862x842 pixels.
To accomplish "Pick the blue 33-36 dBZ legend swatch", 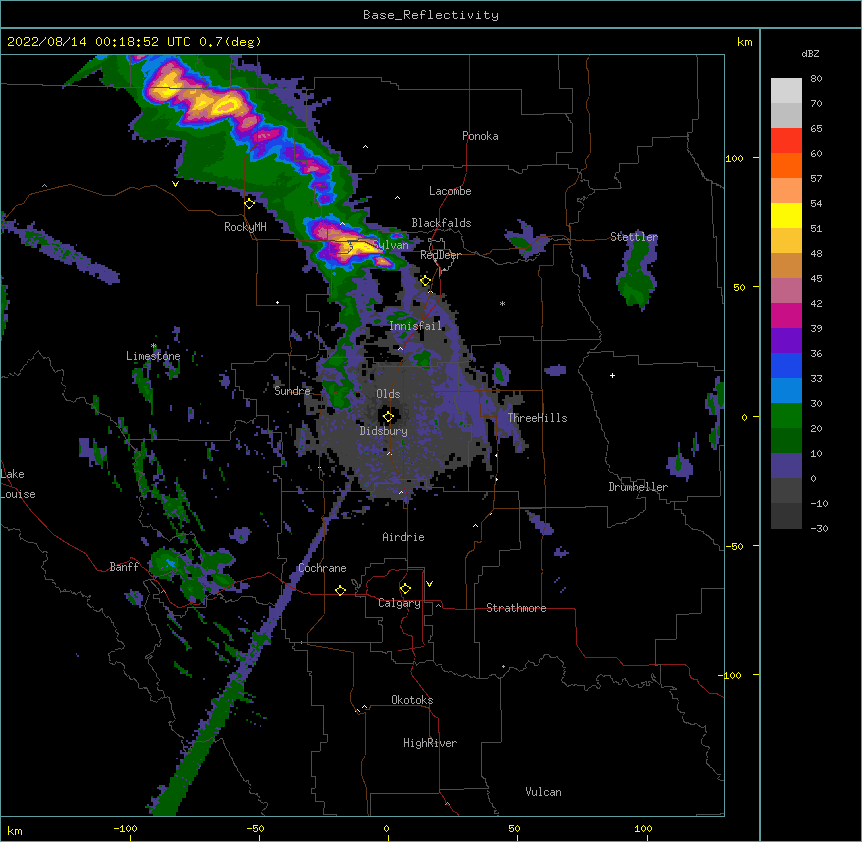I will tap(786, 365).
